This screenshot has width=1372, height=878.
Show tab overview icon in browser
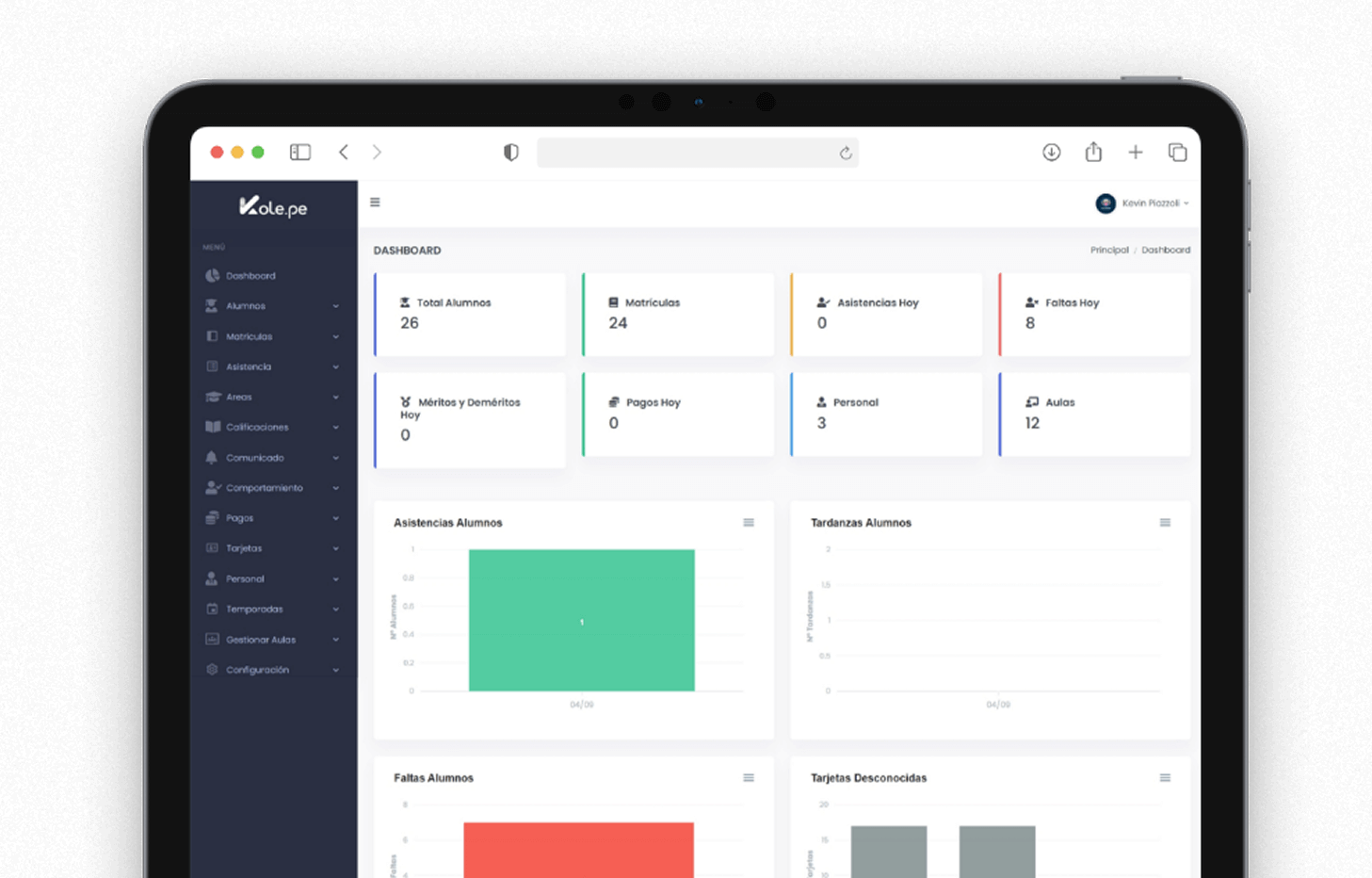coord(1177,153)
